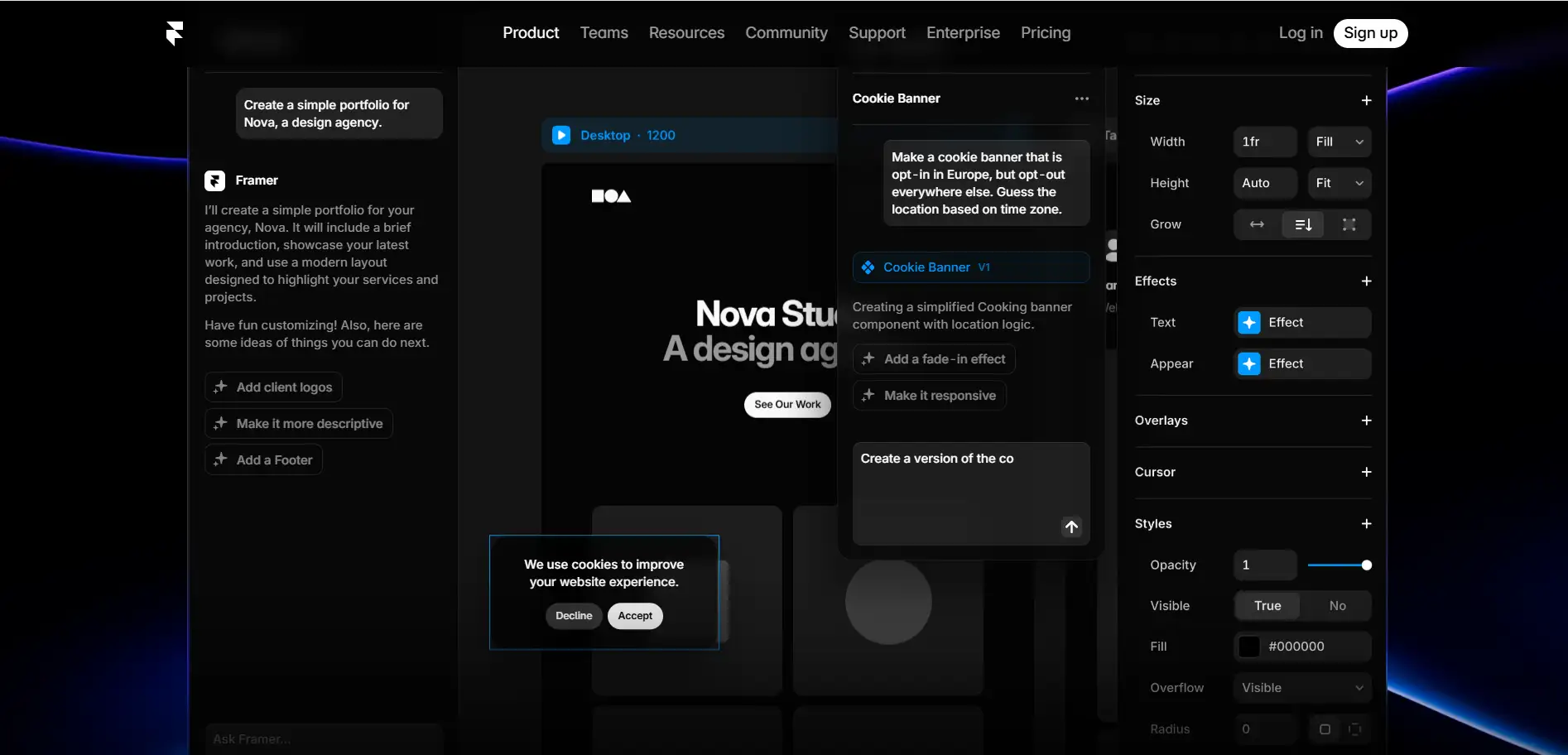1568x755 pixels.
Task: Click the Desktop play icon
Action: [x=561, y=135]
